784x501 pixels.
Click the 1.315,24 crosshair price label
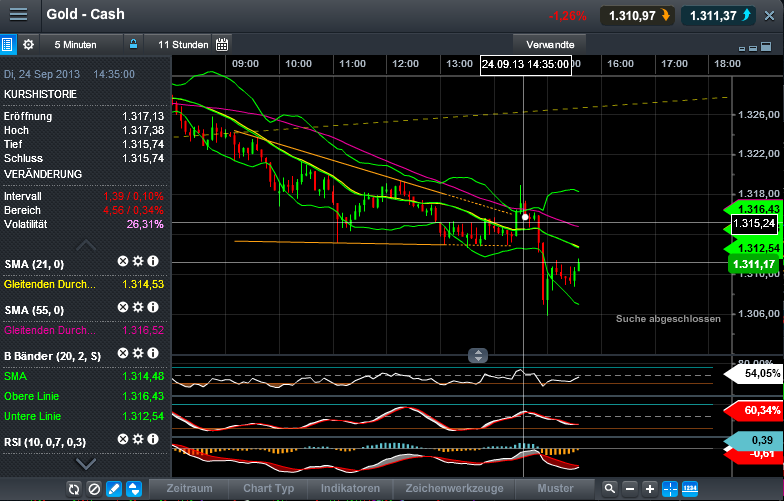point(754,224)
